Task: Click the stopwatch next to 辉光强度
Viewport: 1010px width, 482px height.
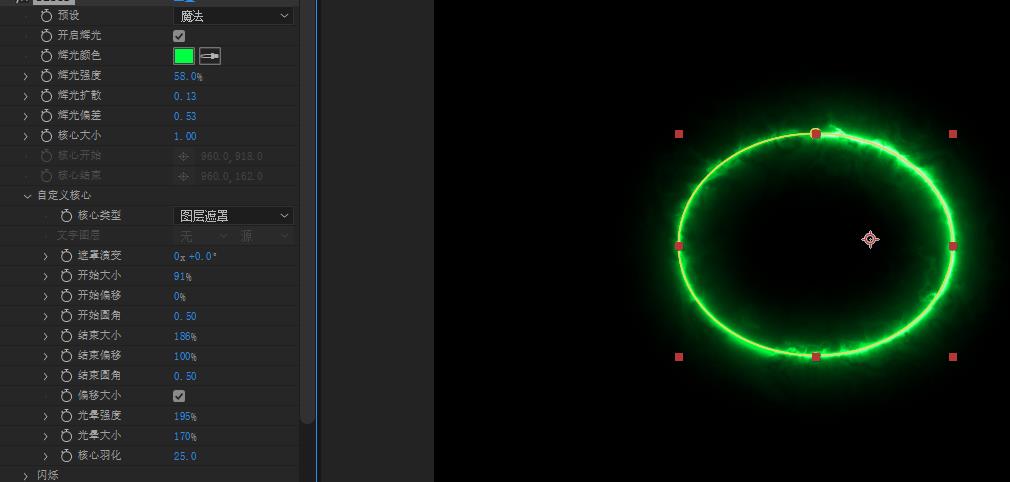Action: pyautogui.click(x=46, y=76)
